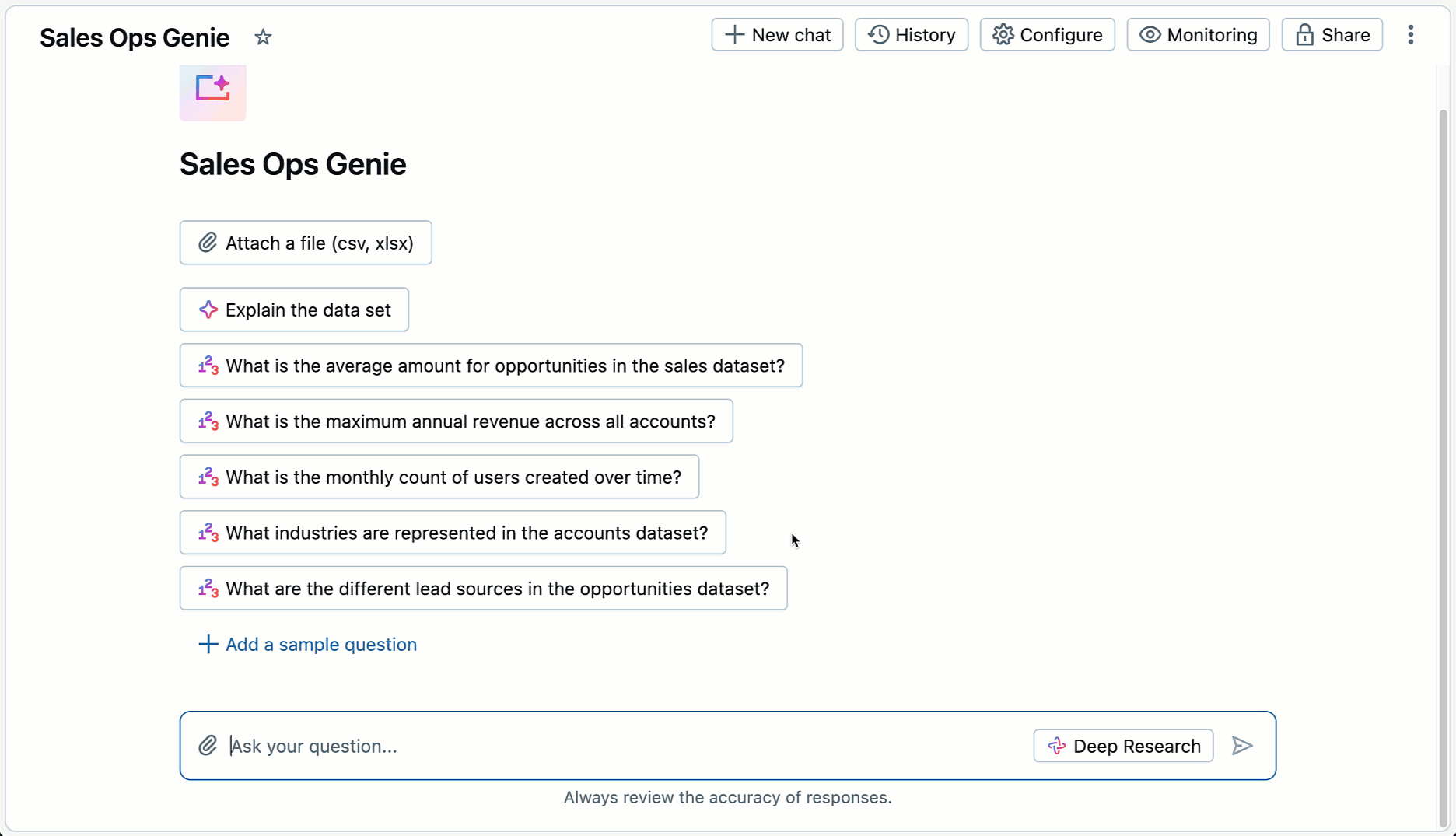Open the three-dot overflow menu
1456x836 pixels.
click(x=1412, y=34)
